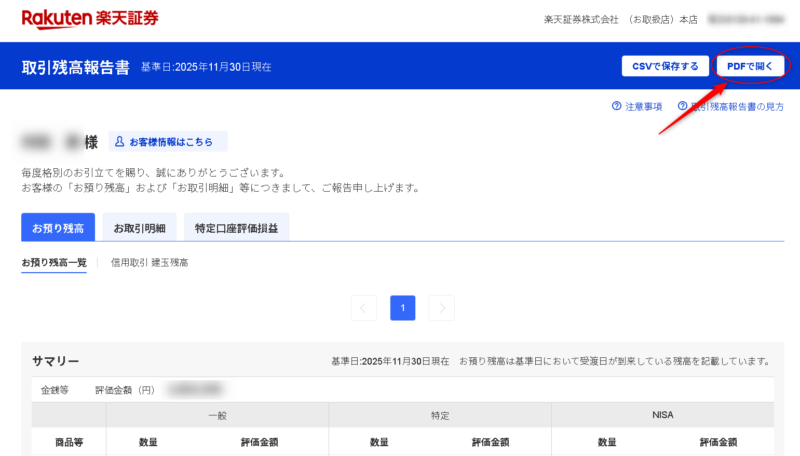800x456 pixels.
Task: Save the report with CSVで保存する
Action: 665,66
